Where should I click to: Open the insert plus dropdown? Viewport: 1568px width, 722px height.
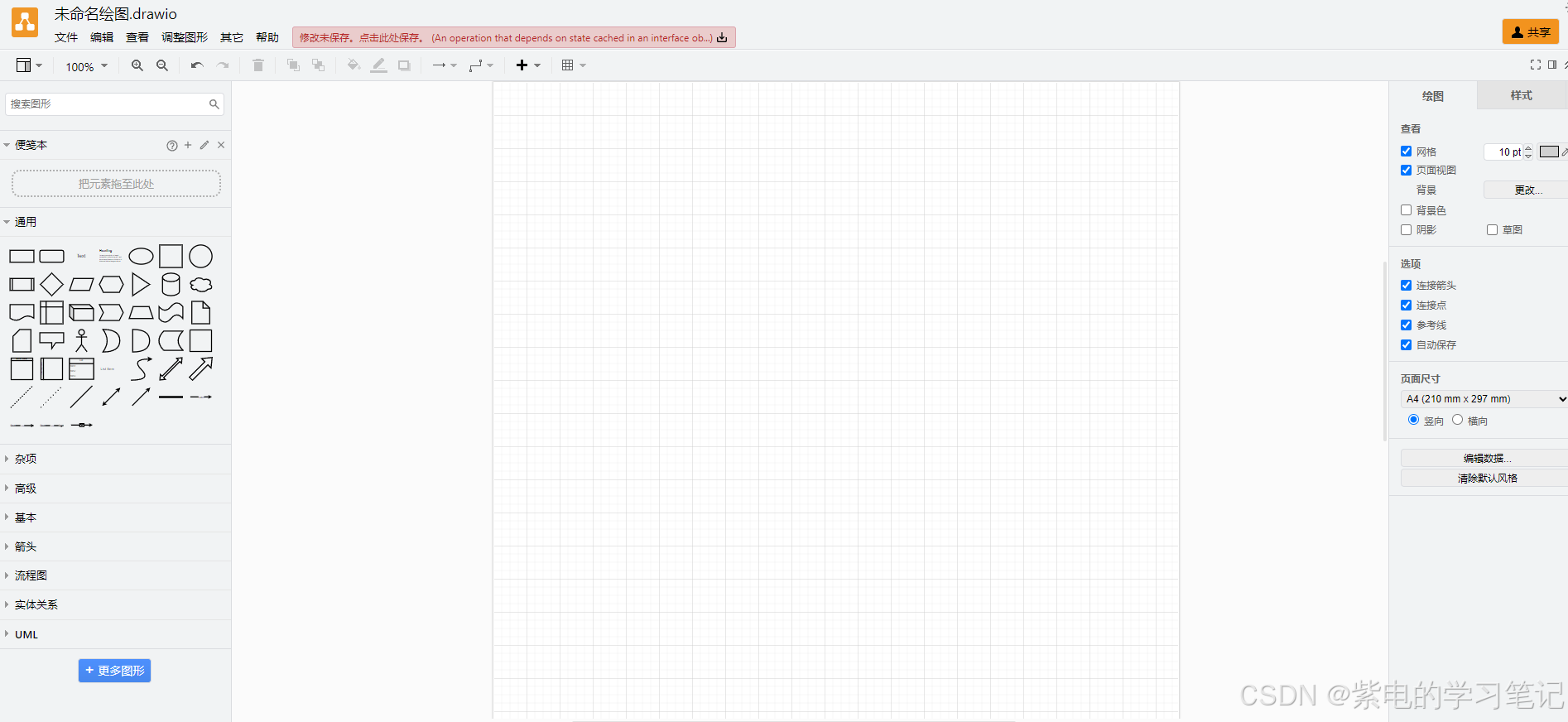[x=528, y=65]
